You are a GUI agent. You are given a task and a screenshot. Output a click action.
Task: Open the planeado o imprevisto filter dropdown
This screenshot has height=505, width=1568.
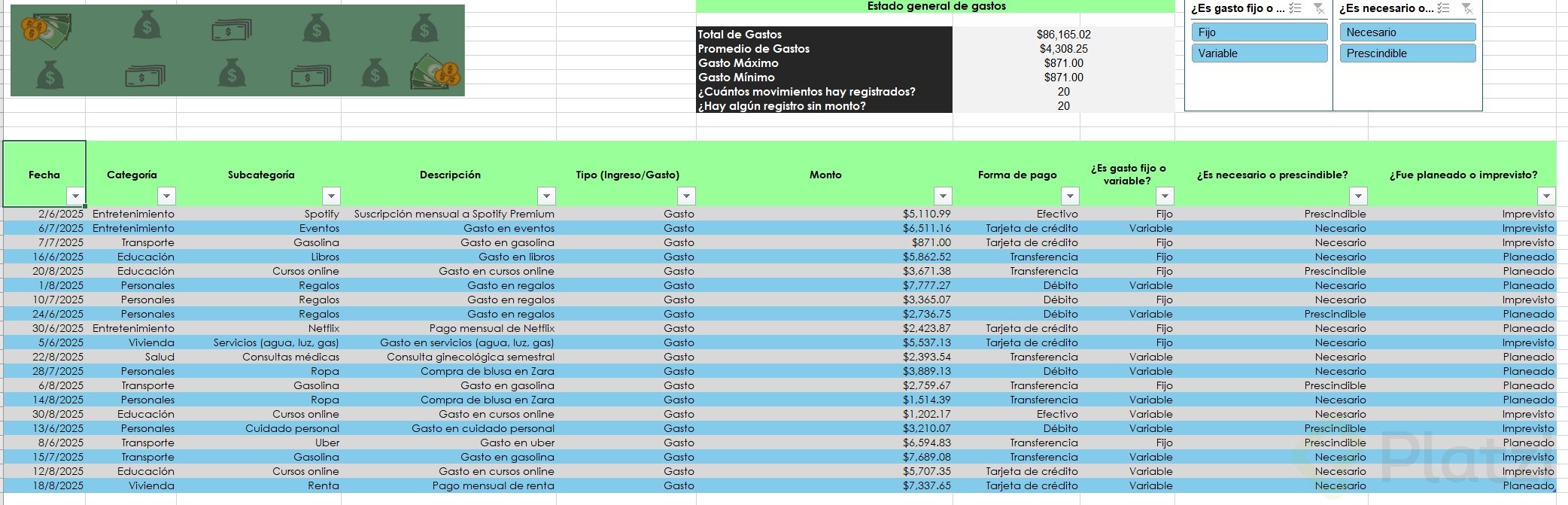pos(1546,196)
